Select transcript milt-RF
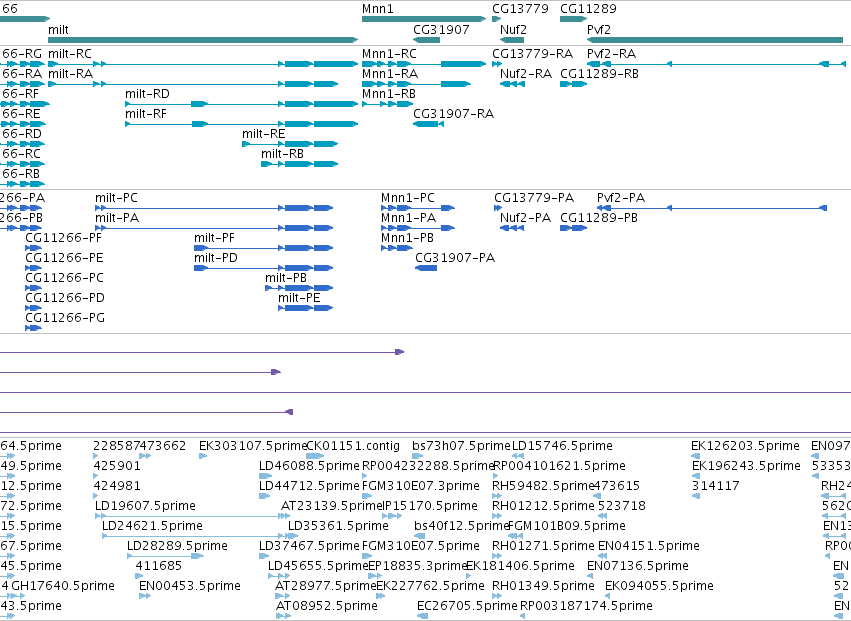 click(x=146, y=114)
